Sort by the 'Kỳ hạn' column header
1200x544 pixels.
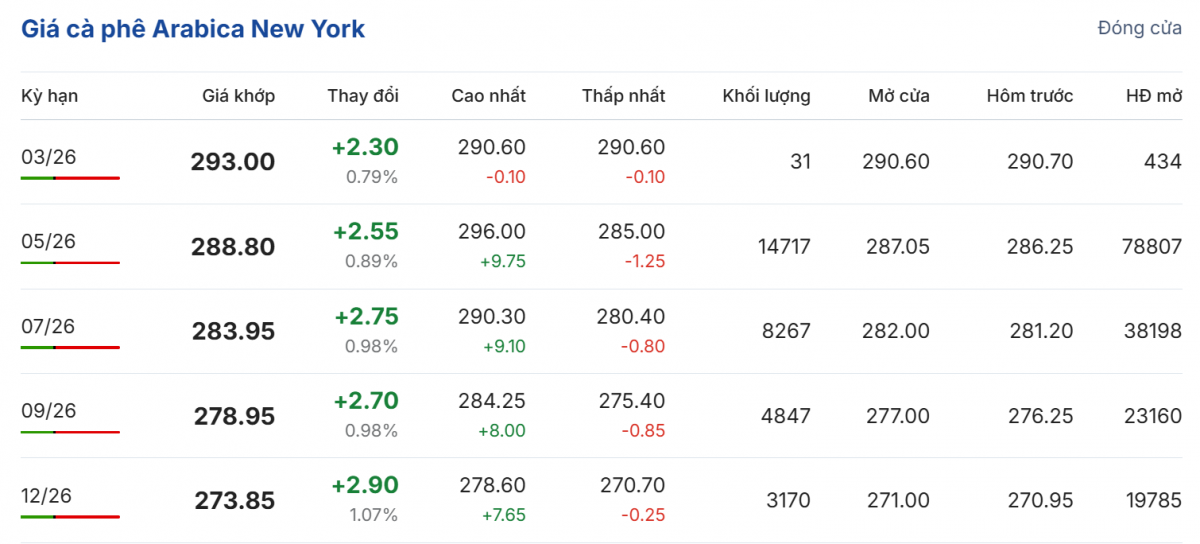click(x=49, y=96)
